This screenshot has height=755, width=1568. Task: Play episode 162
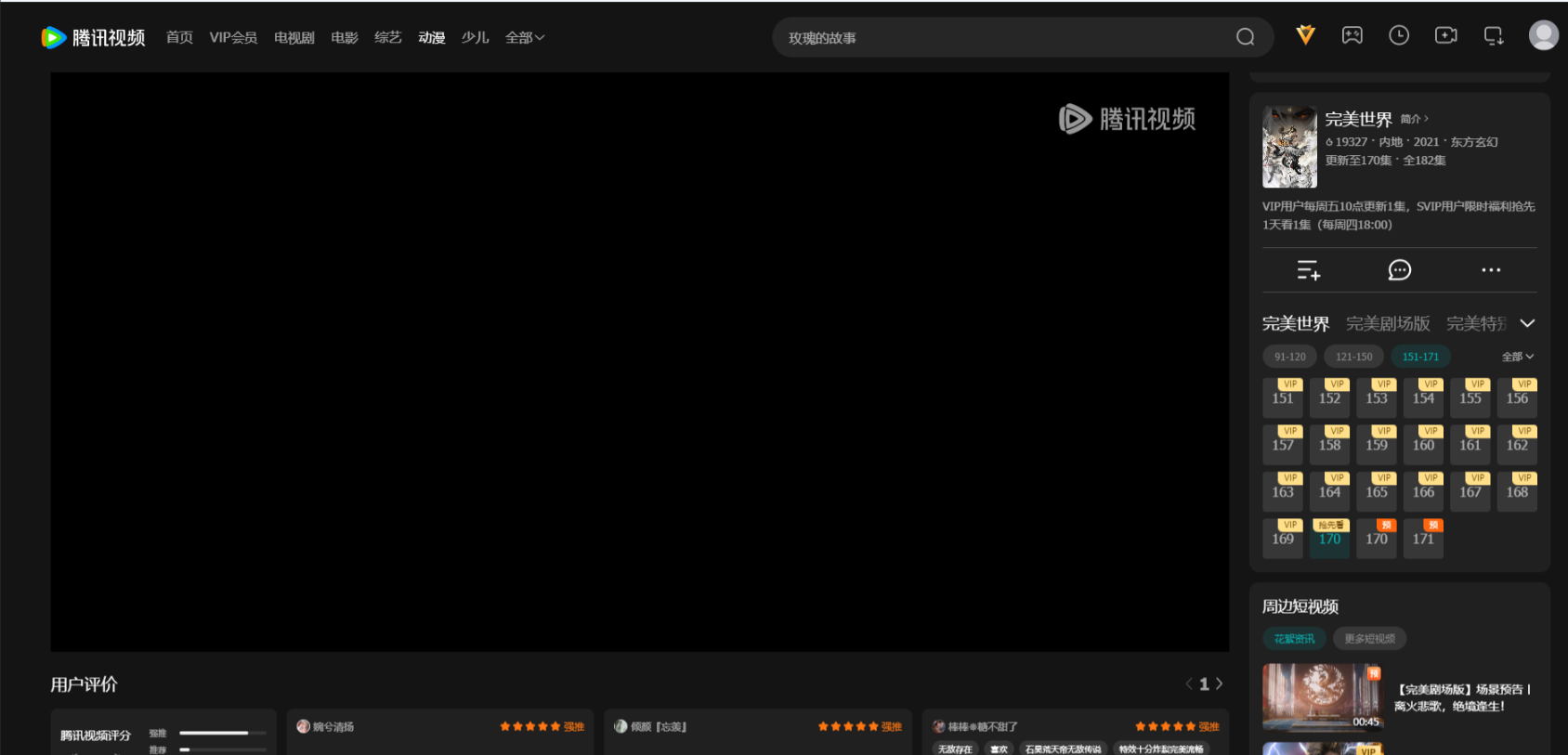1517,445
